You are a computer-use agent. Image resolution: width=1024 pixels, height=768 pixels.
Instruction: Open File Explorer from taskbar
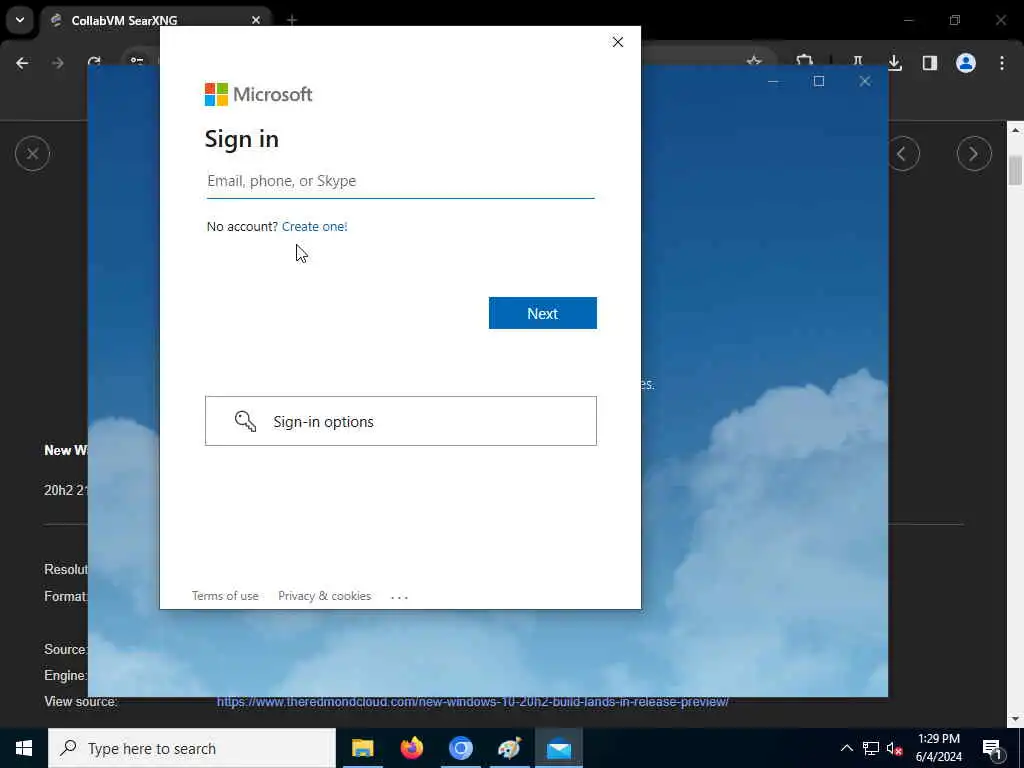tap(362, 748)
